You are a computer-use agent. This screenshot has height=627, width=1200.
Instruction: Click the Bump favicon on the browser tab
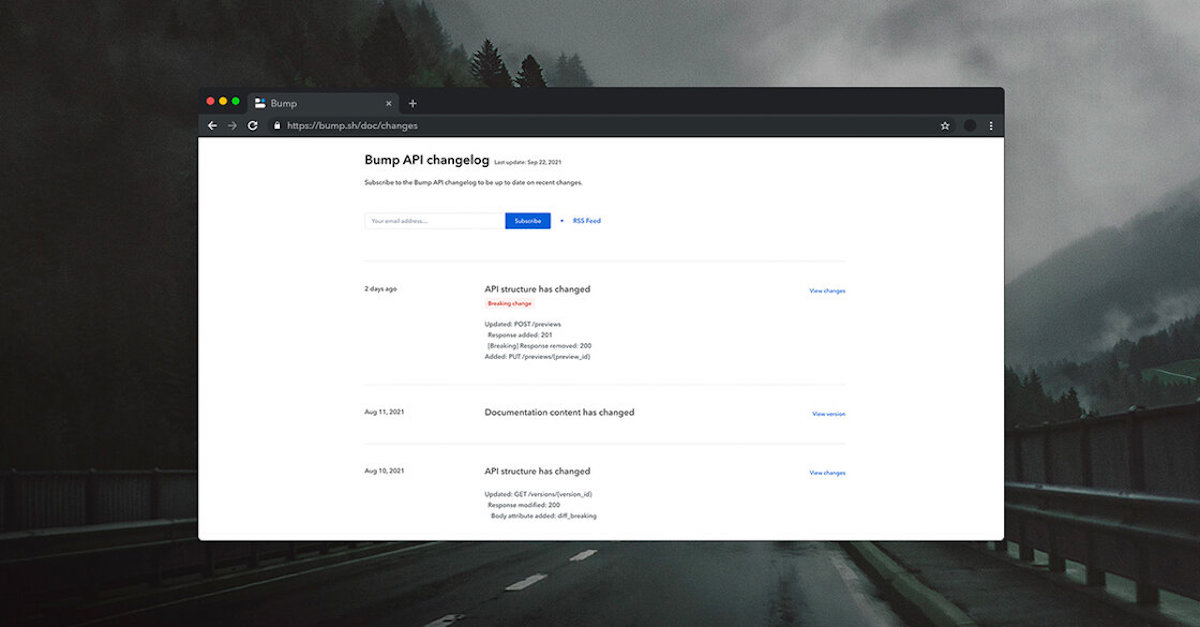260,102
